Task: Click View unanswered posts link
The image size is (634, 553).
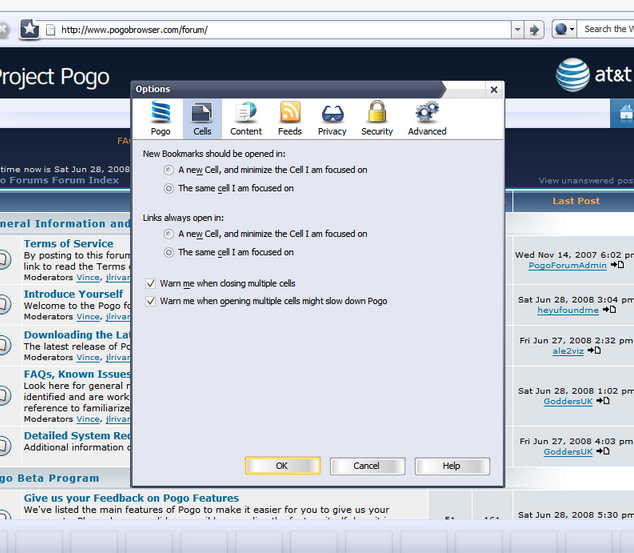Action: point(586,181)
